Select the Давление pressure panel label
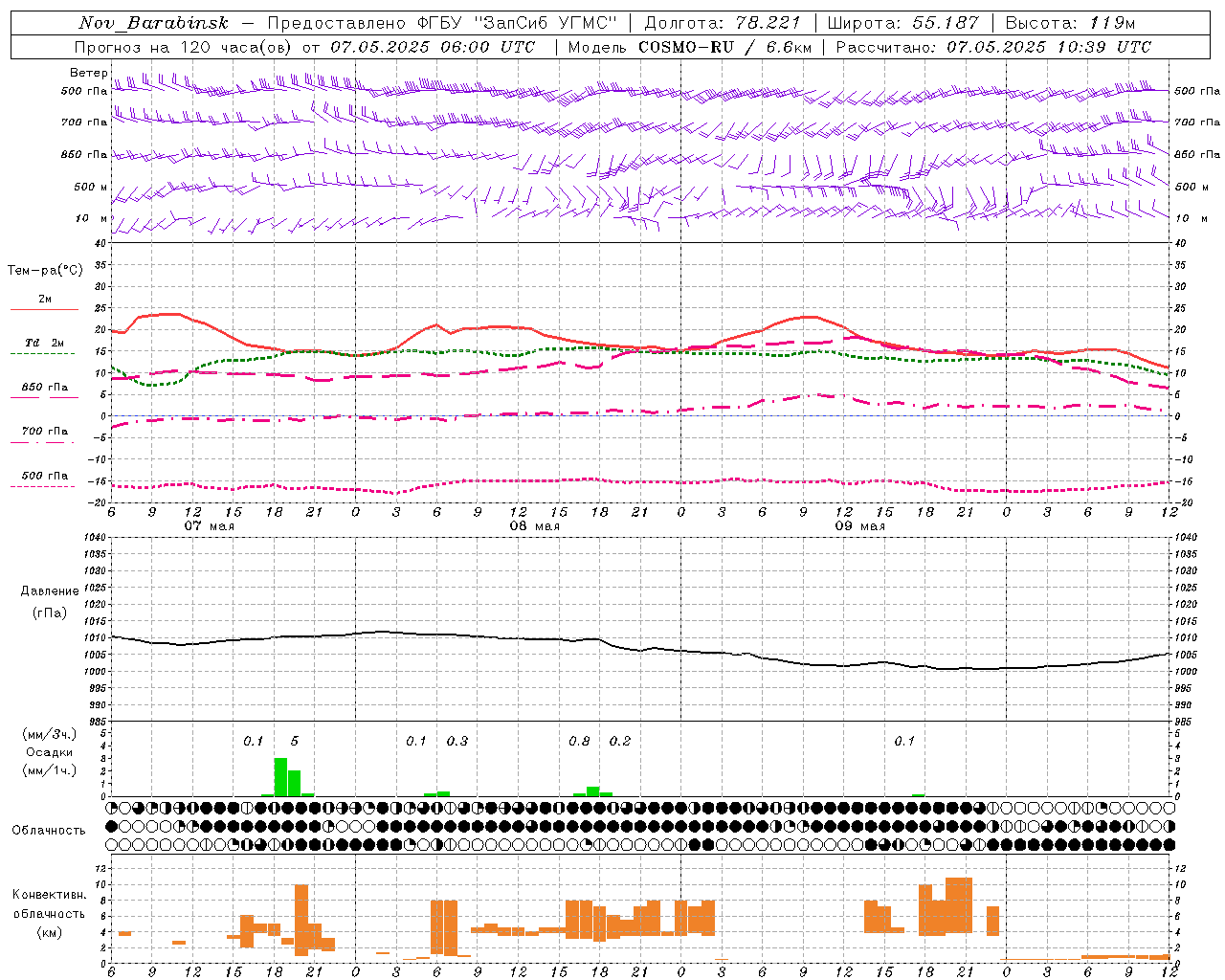1225x980 pixels. click(50, 591)
